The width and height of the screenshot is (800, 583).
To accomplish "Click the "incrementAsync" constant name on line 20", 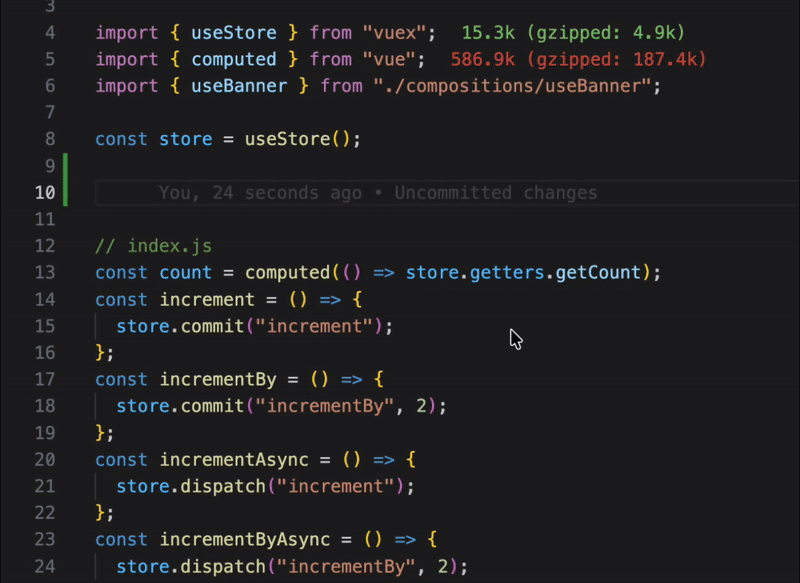I will click(234, 460).
